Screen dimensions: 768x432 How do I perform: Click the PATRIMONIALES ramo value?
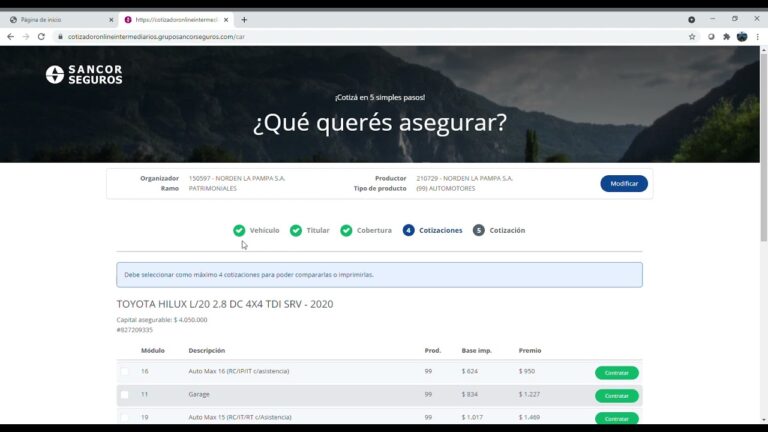pyautogui.click(x=213, y=189)
